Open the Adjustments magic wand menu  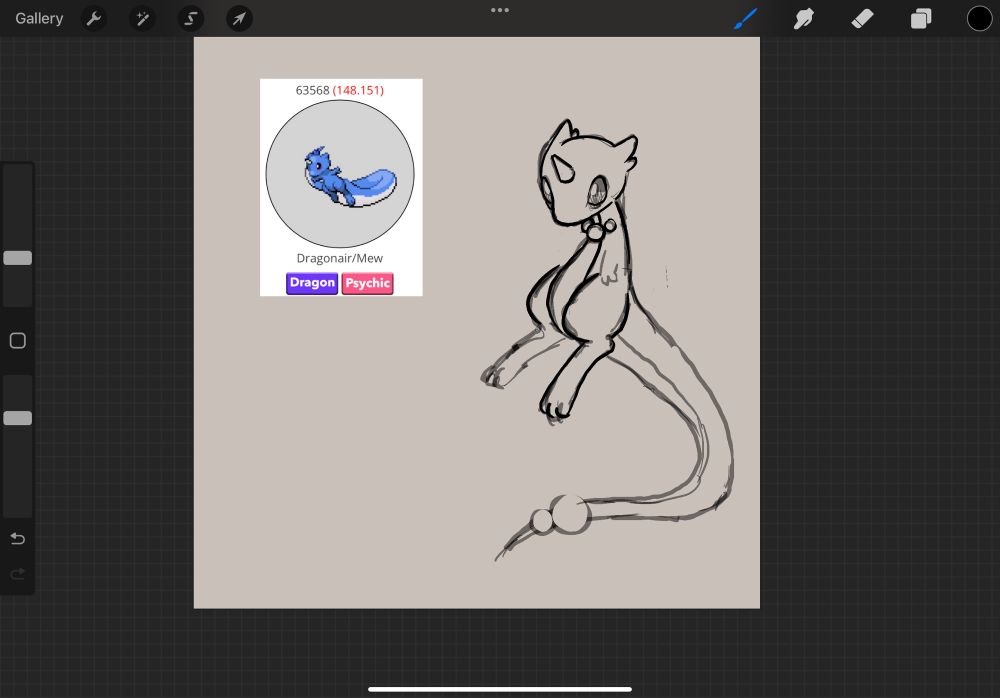click(142, 19)
